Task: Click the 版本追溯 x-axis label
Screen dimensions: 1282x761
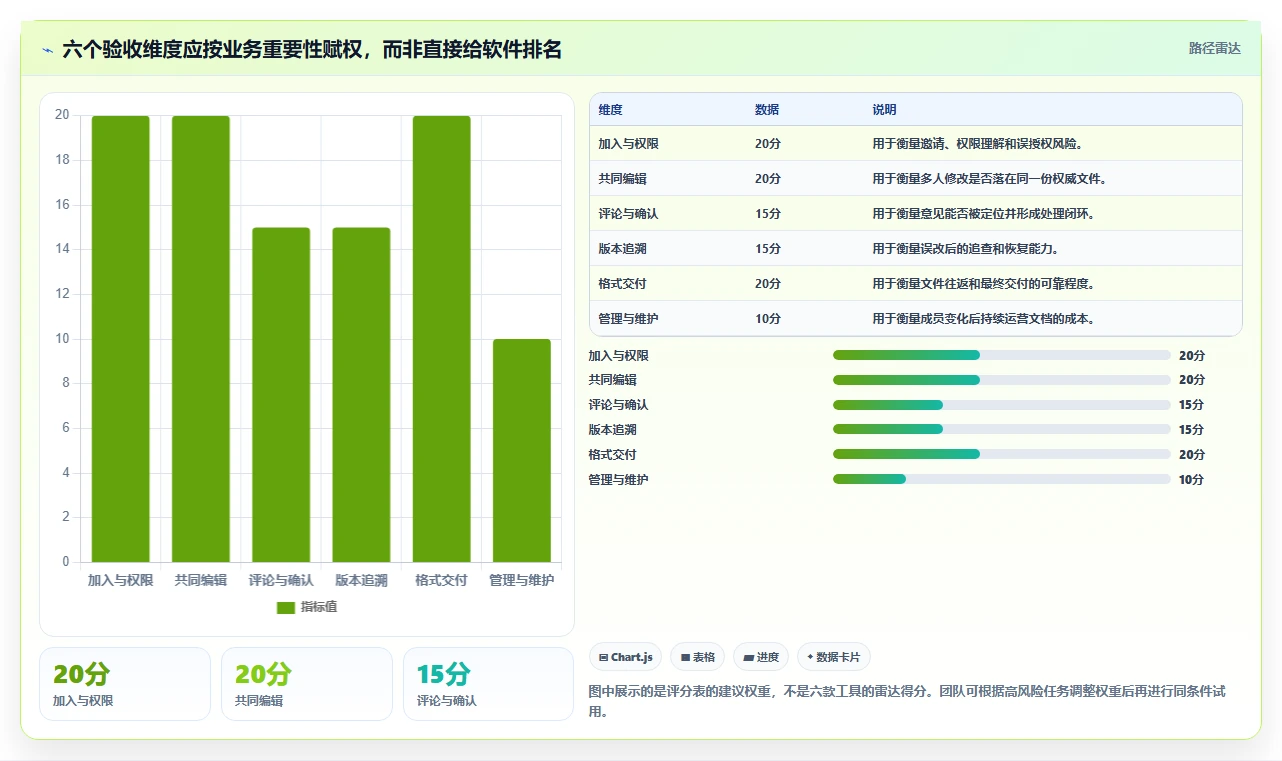Action: click(x=361, y=580)
